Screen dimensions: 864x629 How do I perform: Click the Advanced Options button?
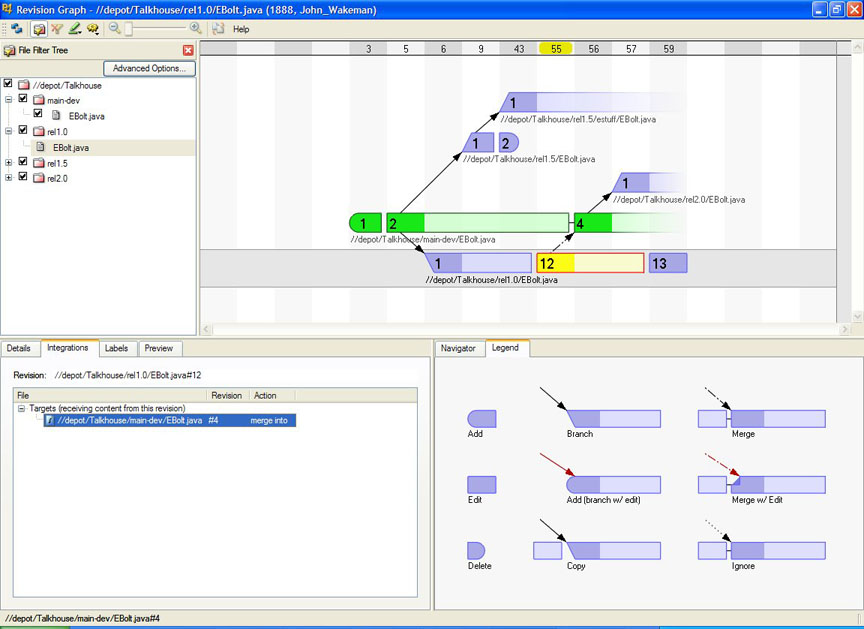tap(150, 68)
